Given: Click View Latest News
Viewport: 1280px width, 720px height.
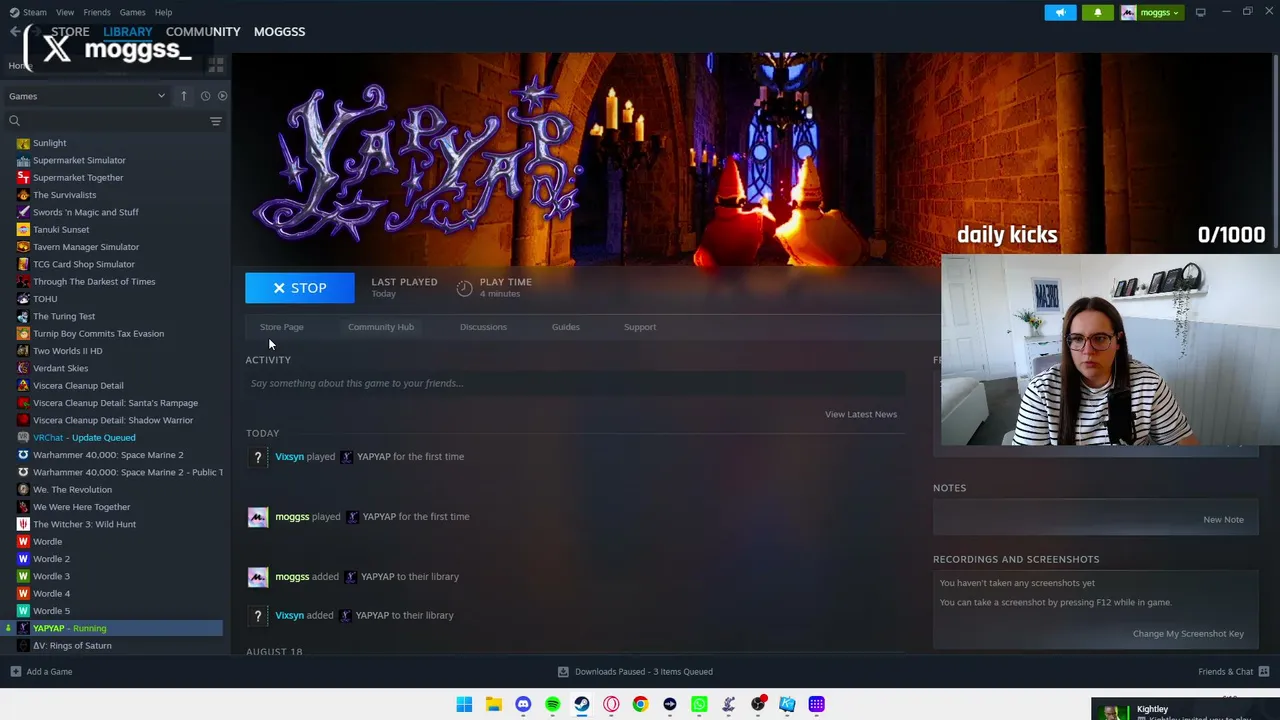Looking at the screenshot, I should pyautogui.click(x=861, y=414).
